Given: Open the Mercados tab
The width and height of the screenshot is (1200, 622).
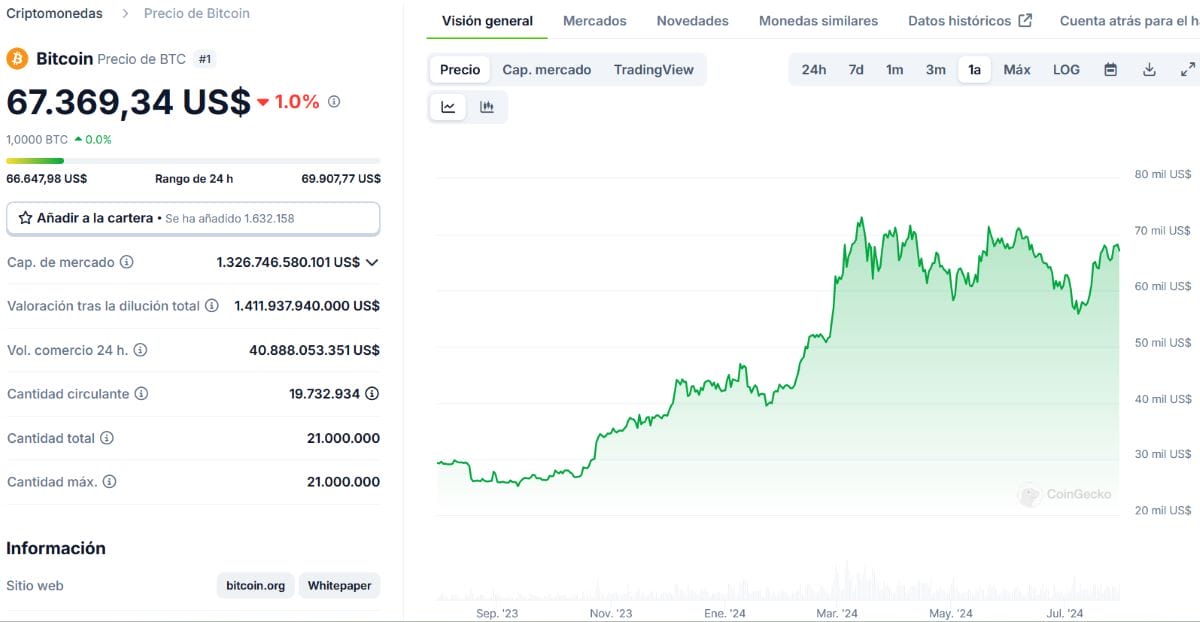Looking at the screenshot, I should coord(595,20).
